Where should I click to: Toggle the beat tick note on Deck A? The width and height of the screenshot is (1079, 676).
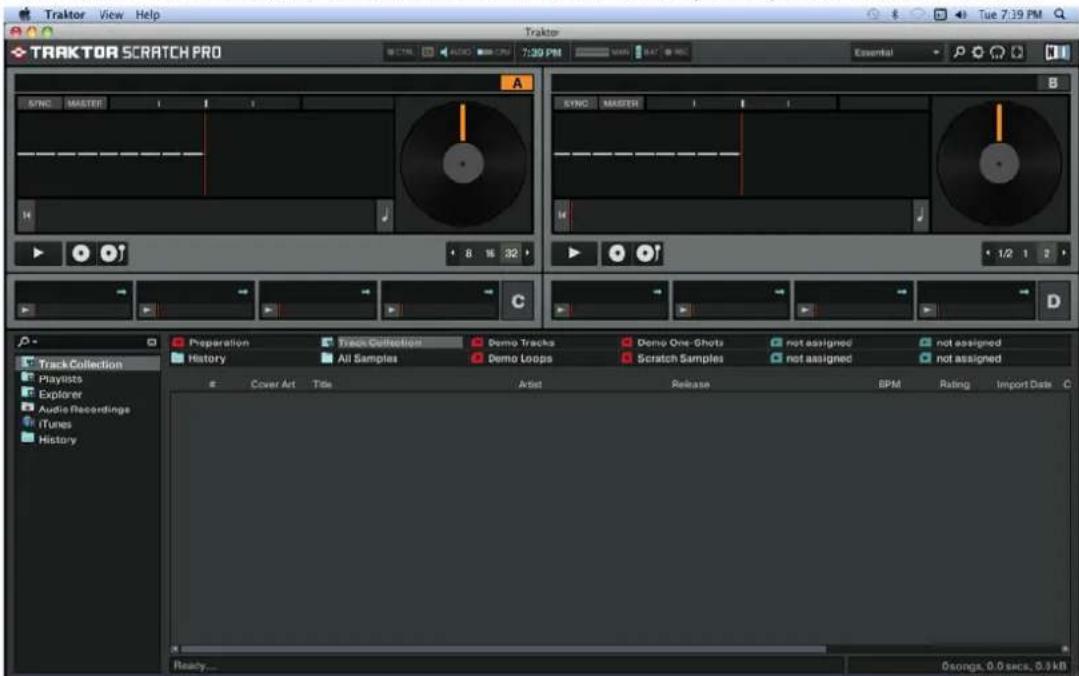(x=385, y=215)
